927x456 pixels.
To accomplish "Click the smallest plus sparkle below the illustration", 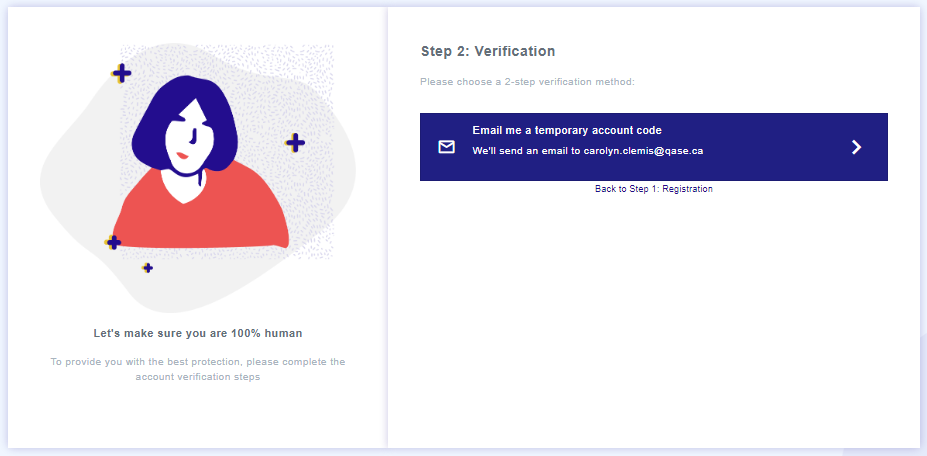I will point(147,268).
